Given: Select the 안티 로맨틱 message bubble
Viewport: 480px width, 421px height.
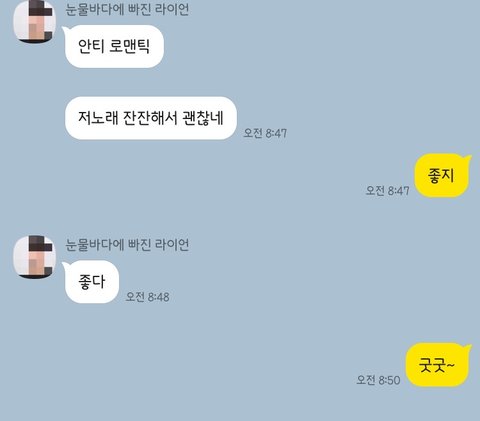Looking at the screenshot, I should (x=114, y=46).
